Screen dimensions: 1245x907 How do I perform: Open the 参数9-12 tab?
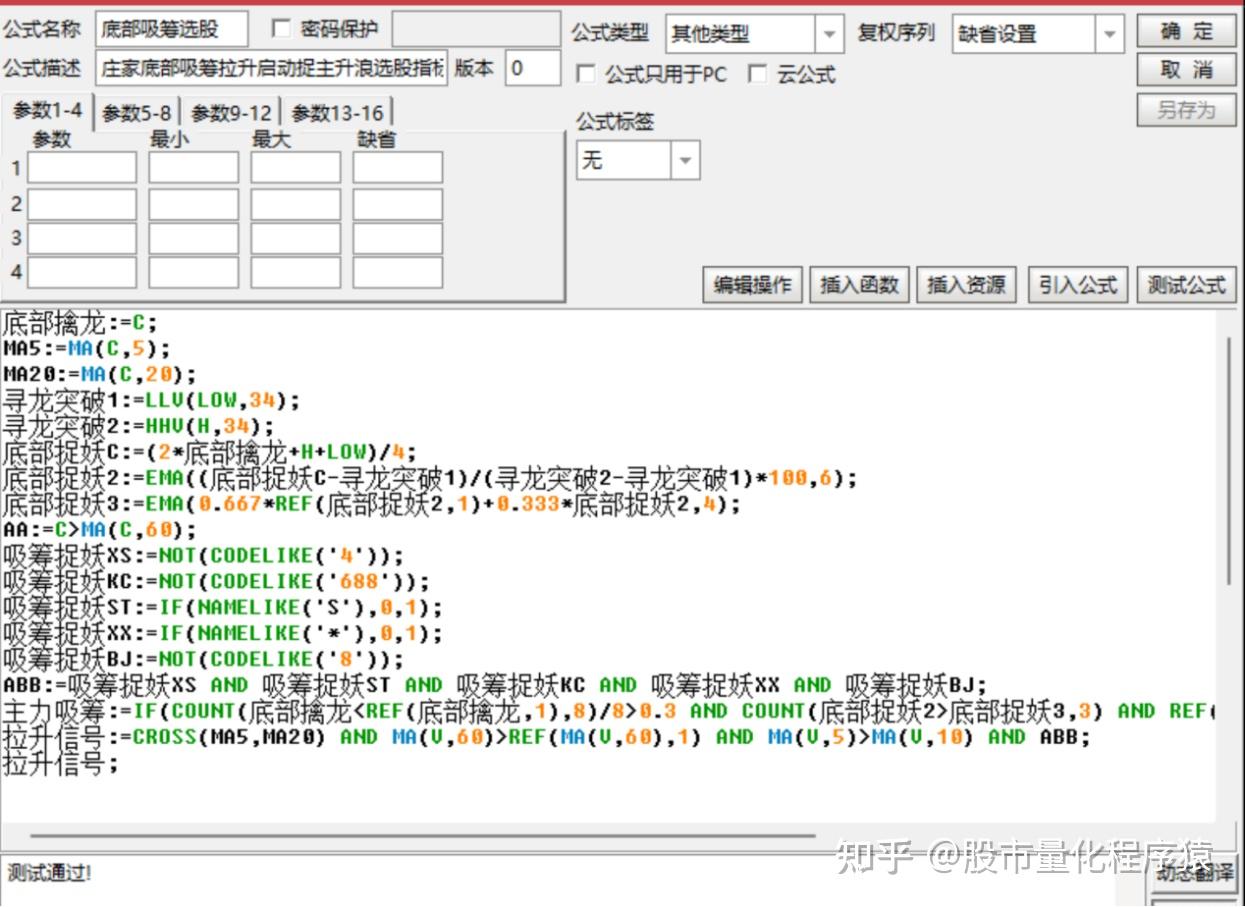(231, 113)
